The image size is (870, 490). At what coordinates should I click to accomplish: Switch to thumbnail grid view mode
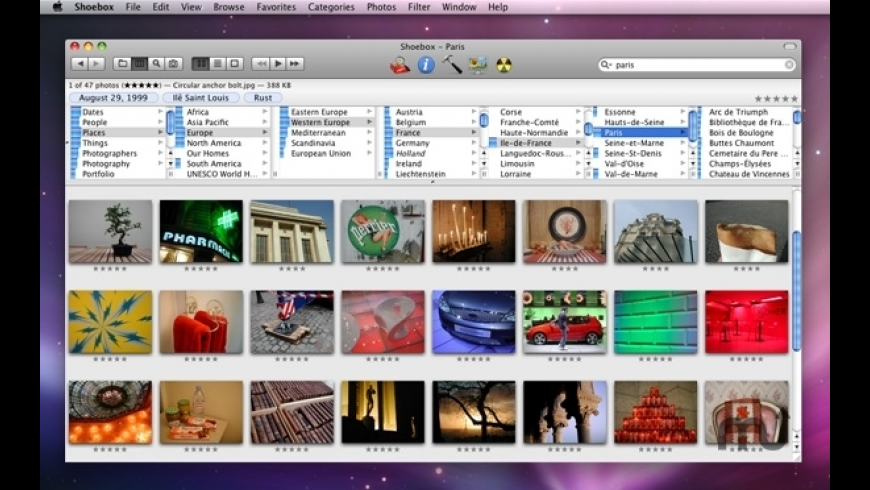click(200, 64)
